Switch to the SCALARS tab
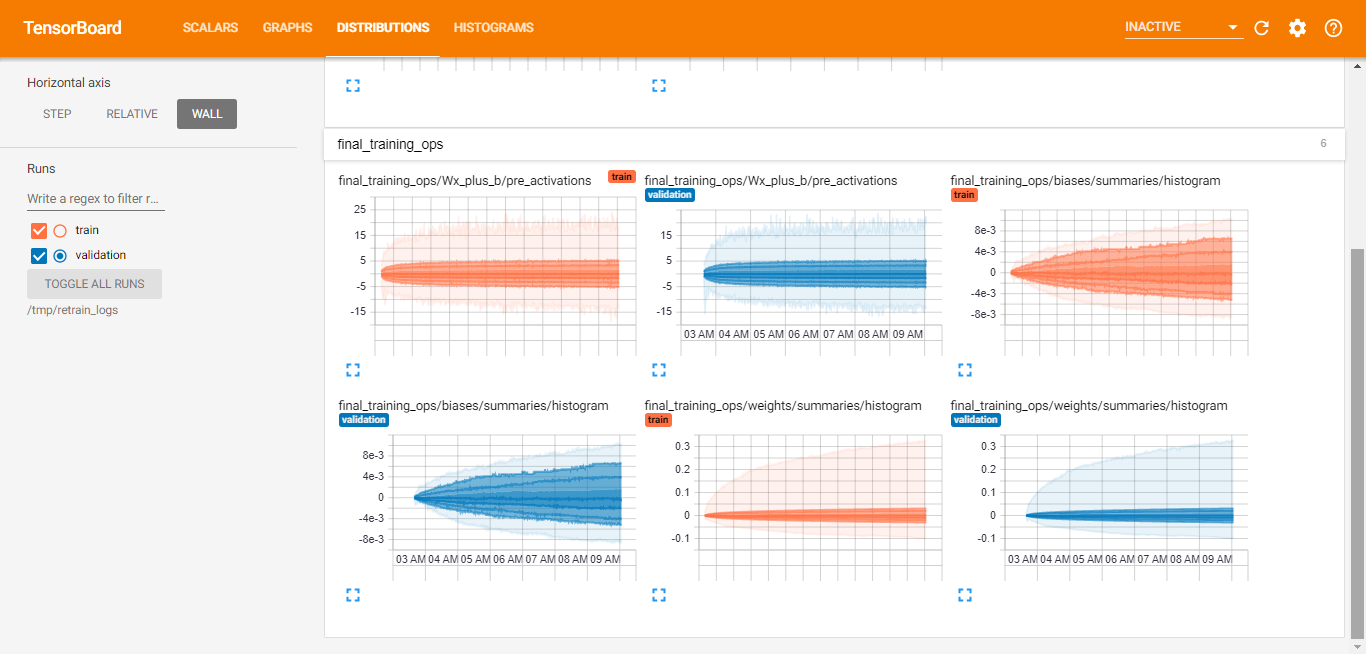Image resolution: width=1366 pixels, height=654 pixels. click(210, 28)
